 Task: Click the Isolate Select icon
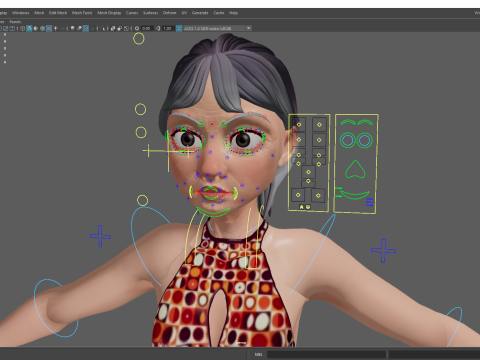coord(102,28)
